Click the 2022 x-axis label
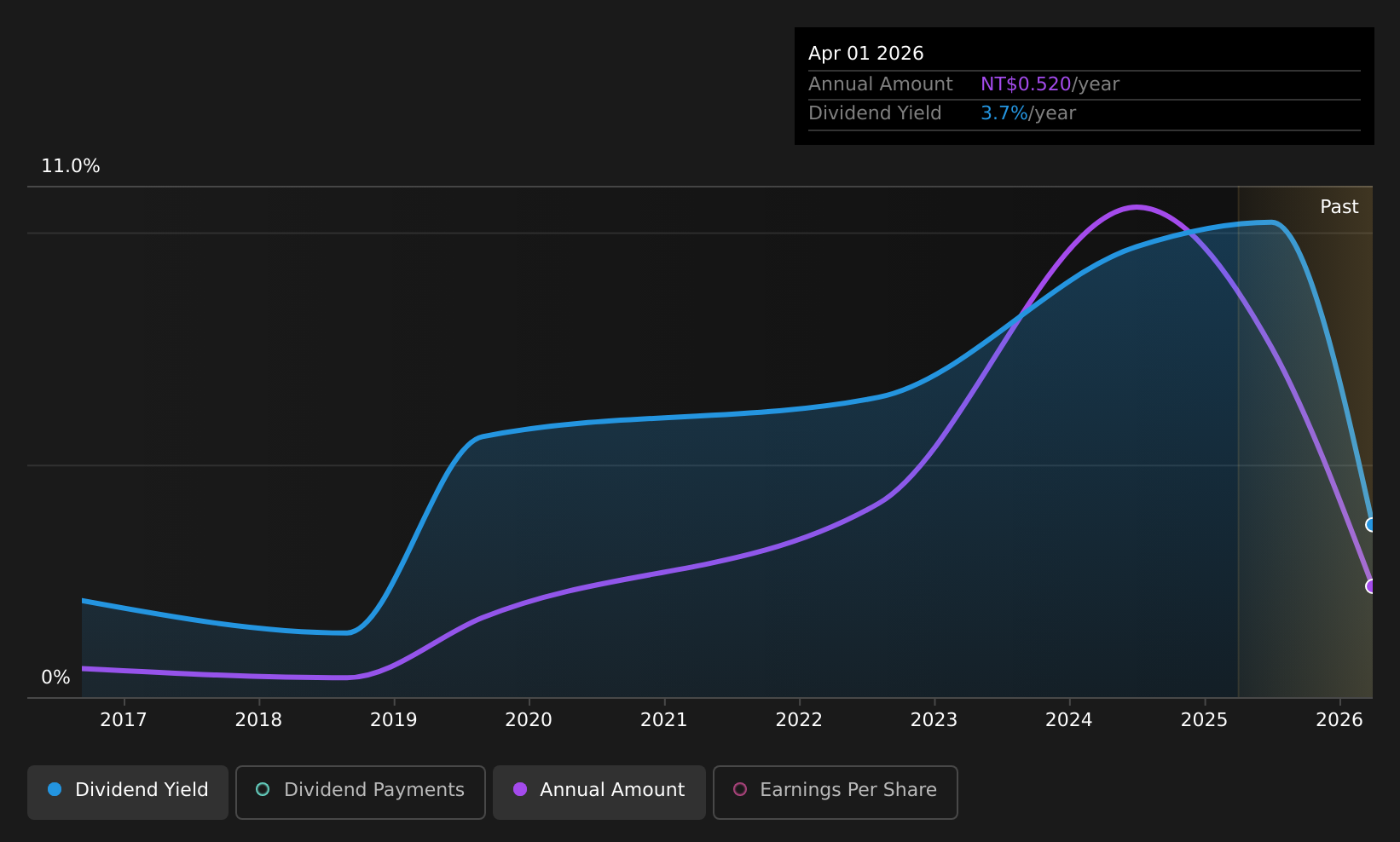Image resolution: width=1400 pixels, height=842 pixels. click(x=799, y=720)
